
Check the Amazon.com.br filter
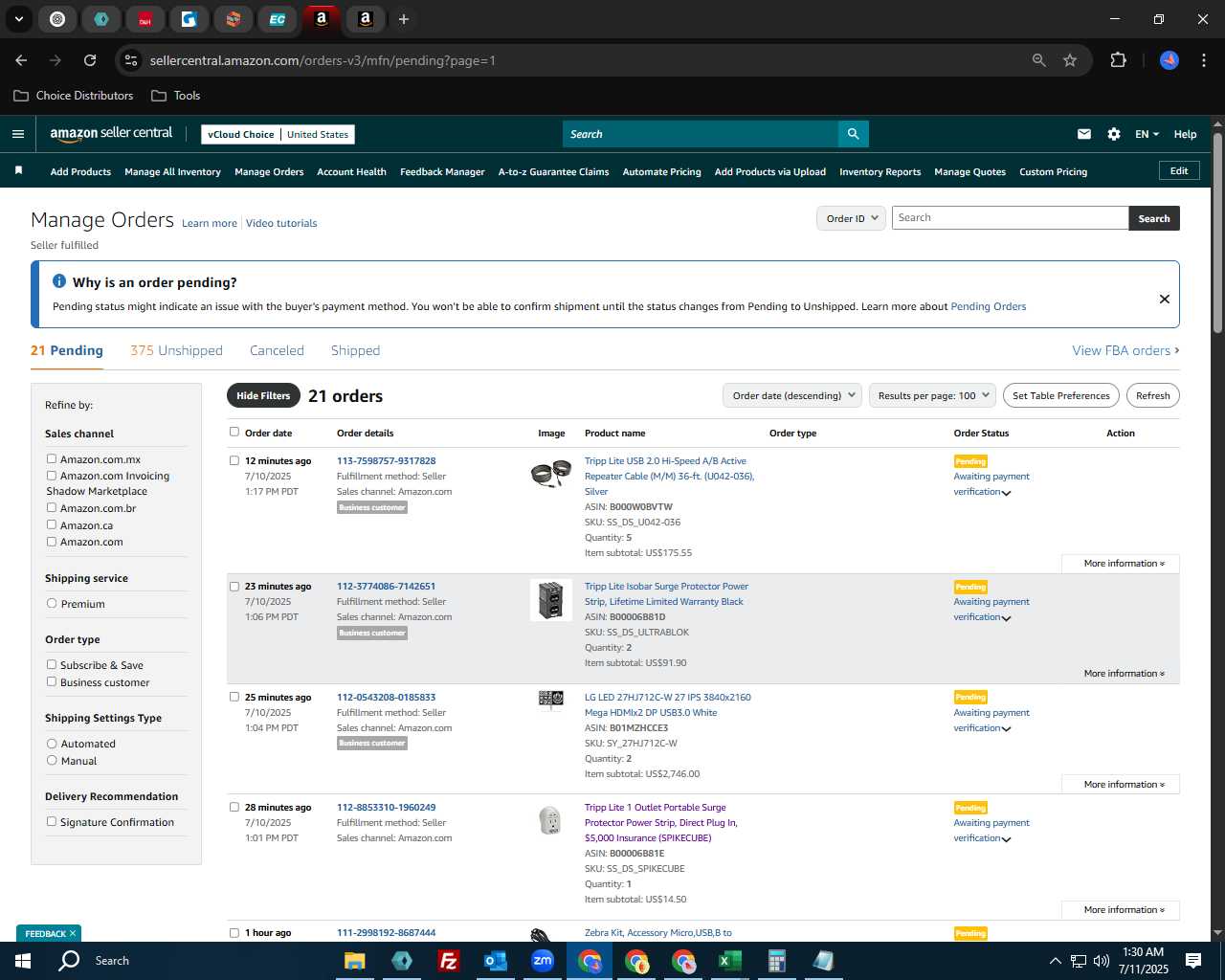coord(52,507)
